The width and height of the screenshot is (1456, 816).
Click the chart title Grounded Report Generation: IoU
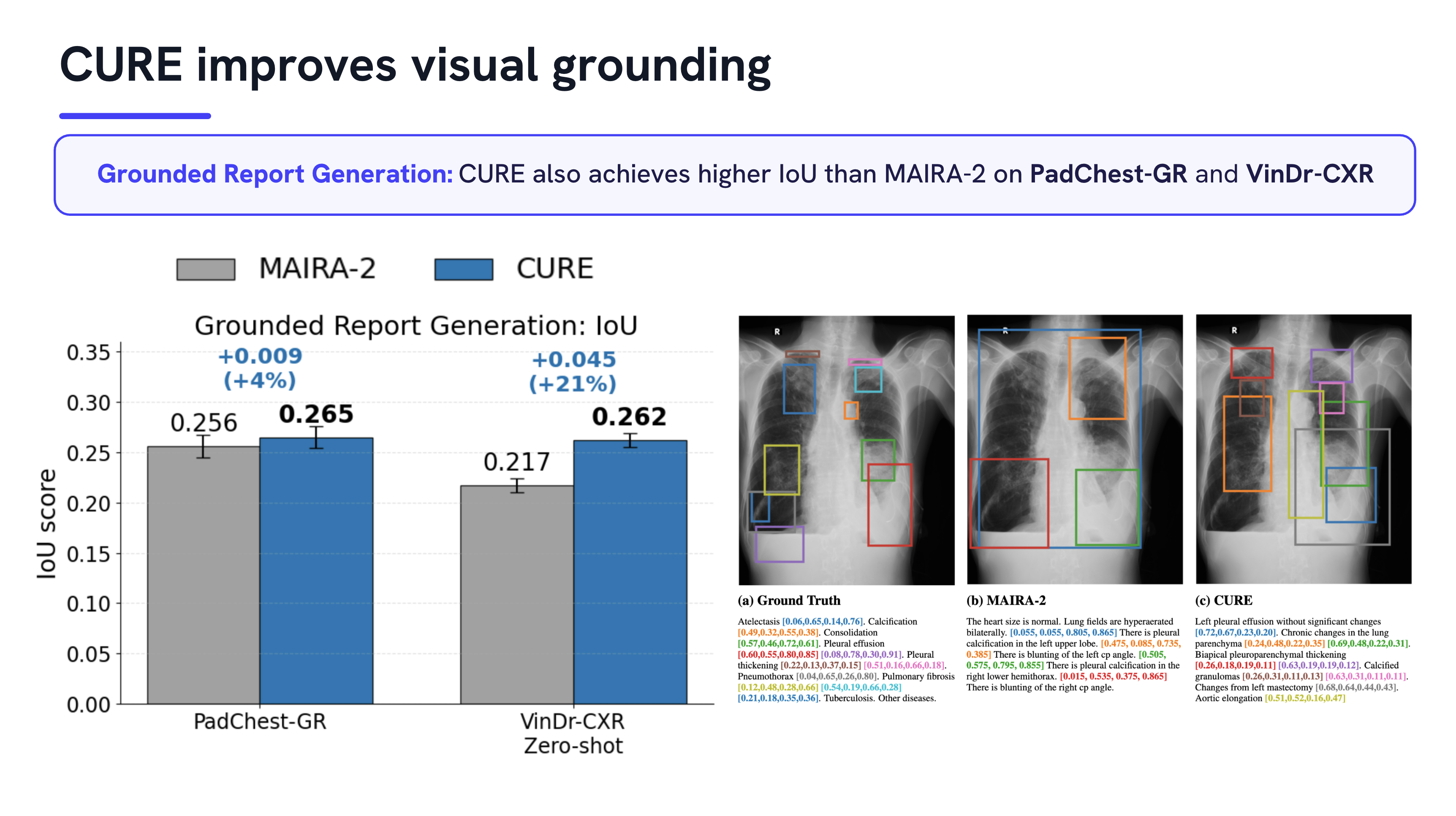(416, 326)
